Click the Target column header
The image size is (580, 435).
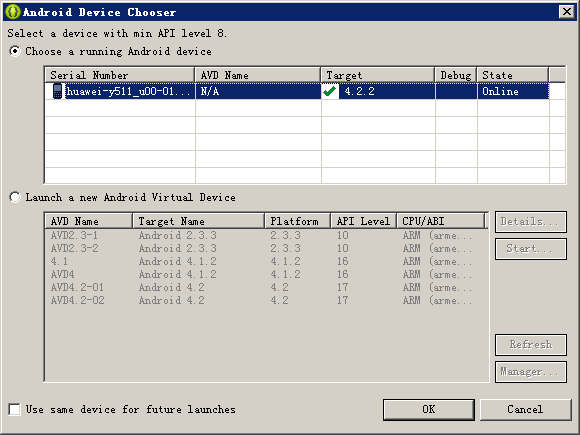(x=378, y=75)
